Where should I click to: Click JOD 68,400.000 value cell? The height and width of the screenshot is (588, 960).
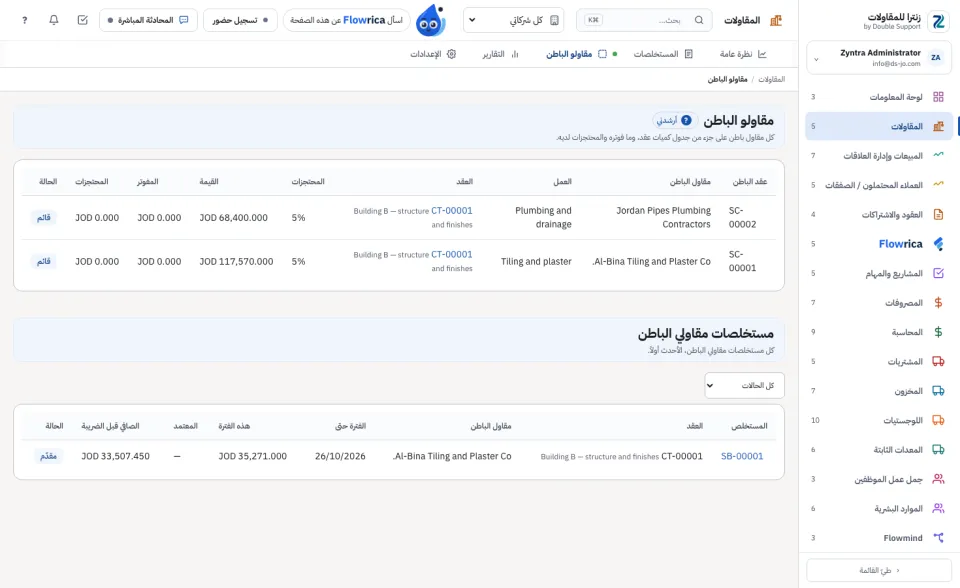tap(233, 218)
